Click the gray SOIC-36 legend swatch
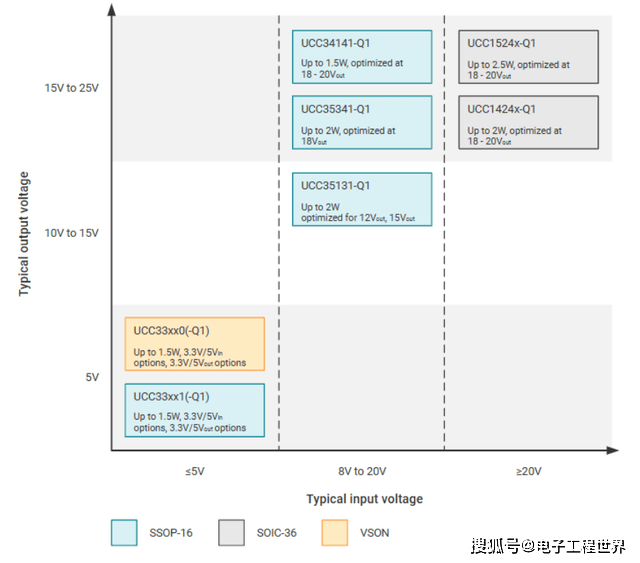Screen dimensions: 640x563 click(232, 533)
